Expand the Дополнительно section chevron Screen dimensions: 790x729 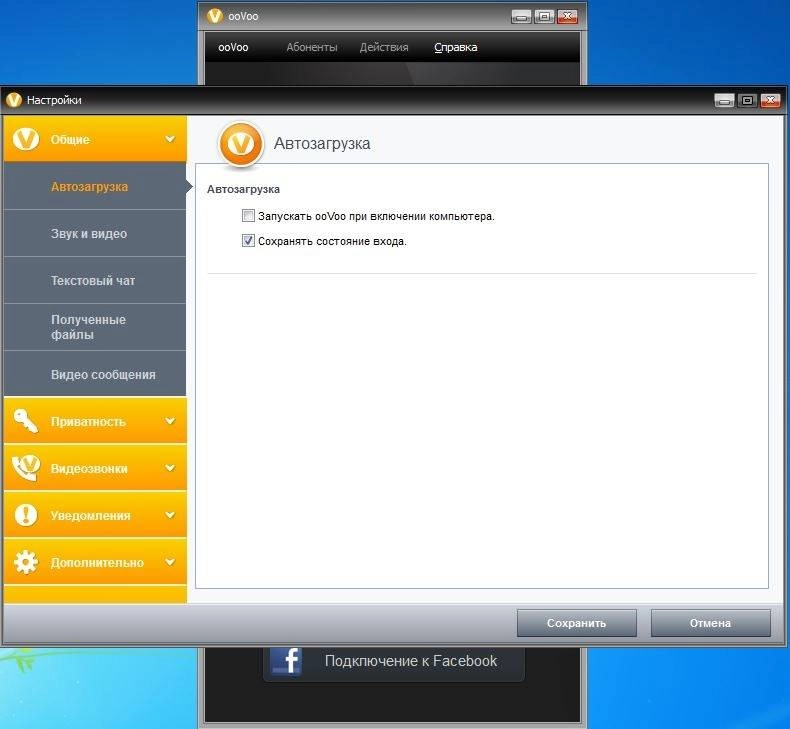(170, 561)
